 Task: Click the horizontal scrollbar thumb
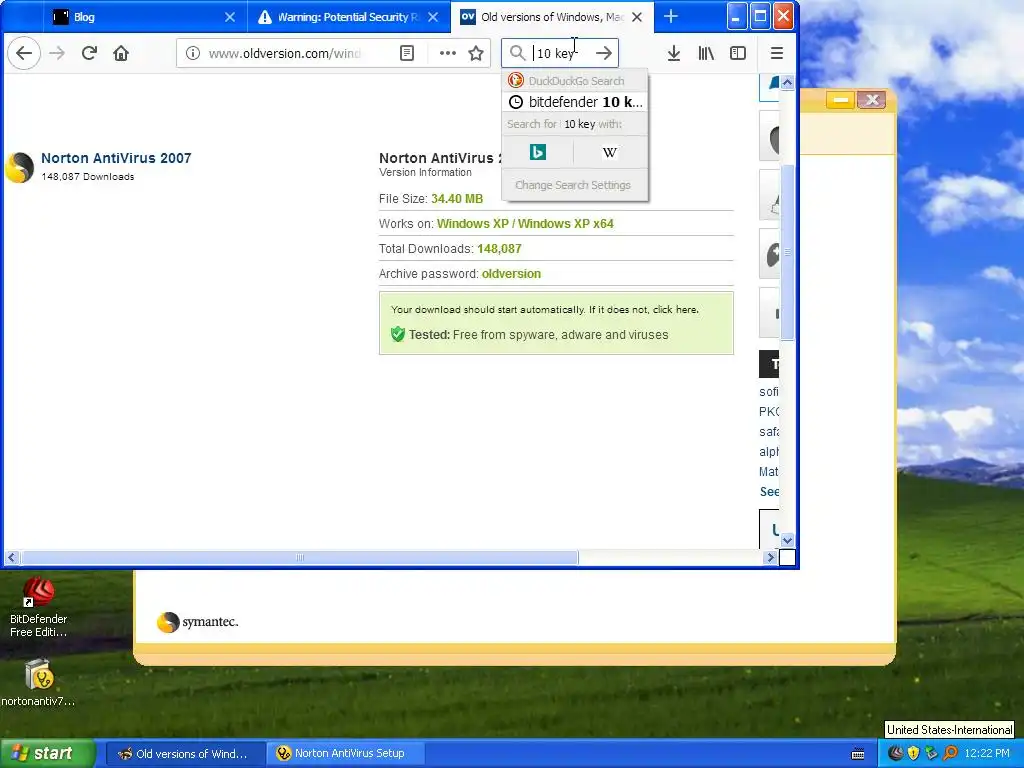point(300,558)
